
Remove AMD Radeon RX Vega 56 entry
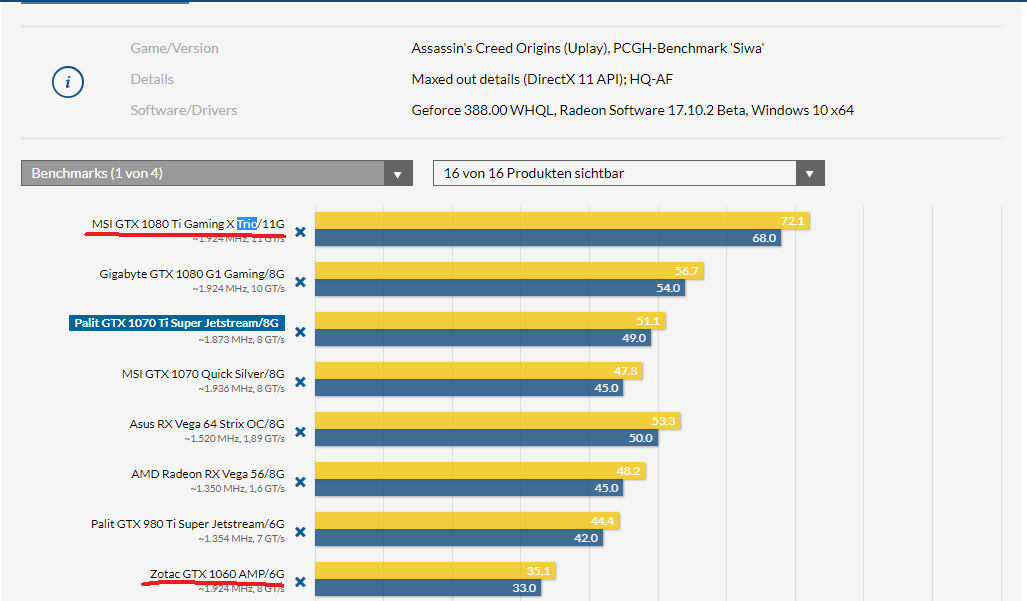[x=300, y=482]
